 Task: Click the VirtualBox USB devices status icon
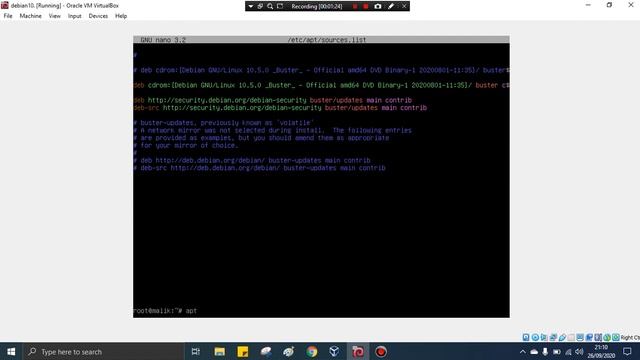[562, 337]
